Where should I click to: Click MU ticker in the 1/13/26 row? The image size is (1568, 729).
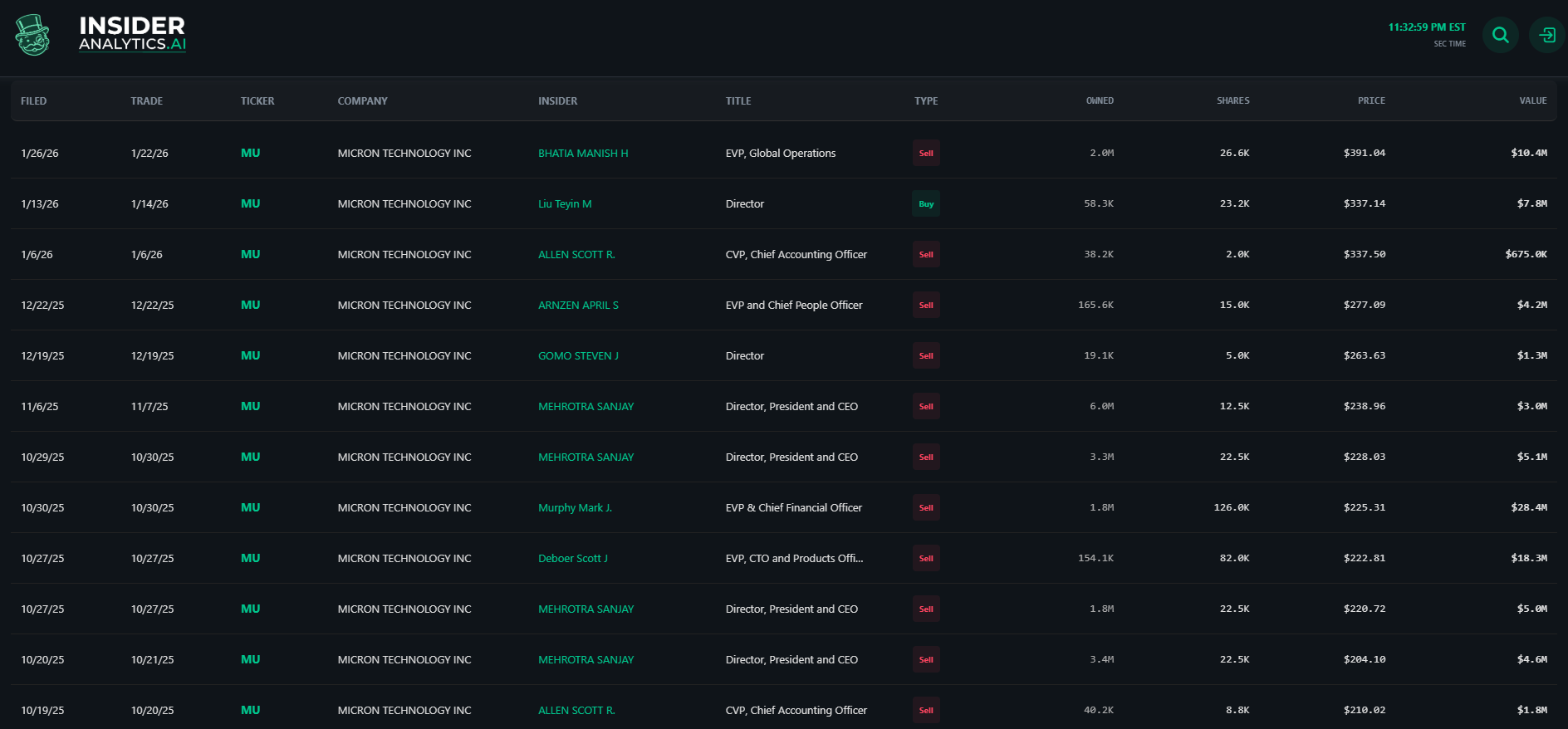pos(250,203)
